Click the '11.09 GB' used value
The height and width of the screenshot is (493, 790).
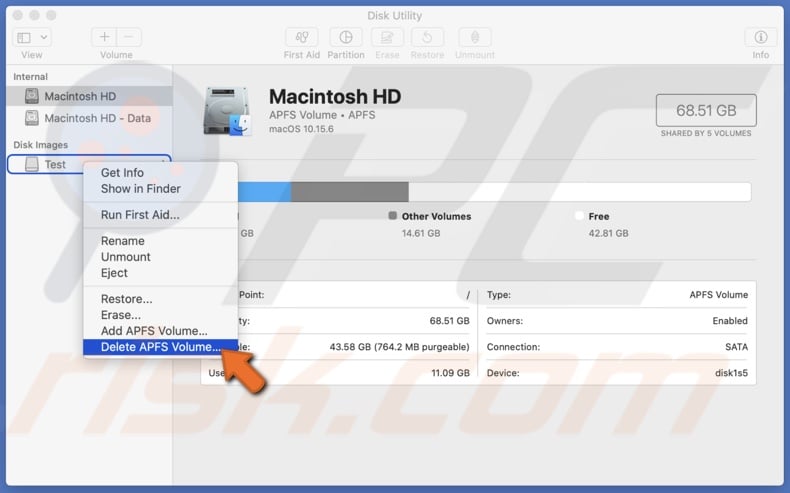[450, 374]
